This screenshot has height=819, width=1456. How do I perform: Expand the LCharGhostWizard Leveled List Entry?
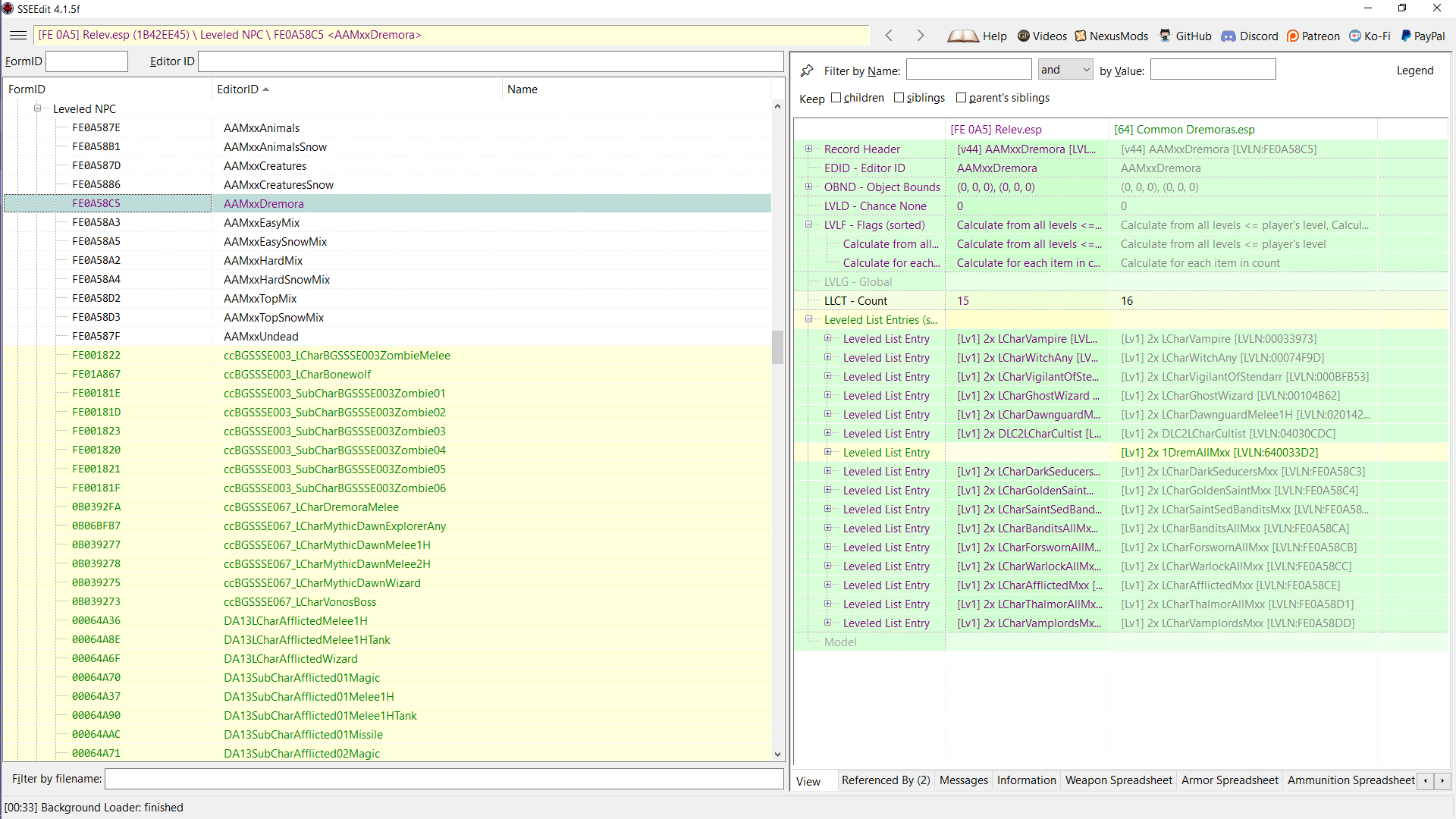coord(827,395)
